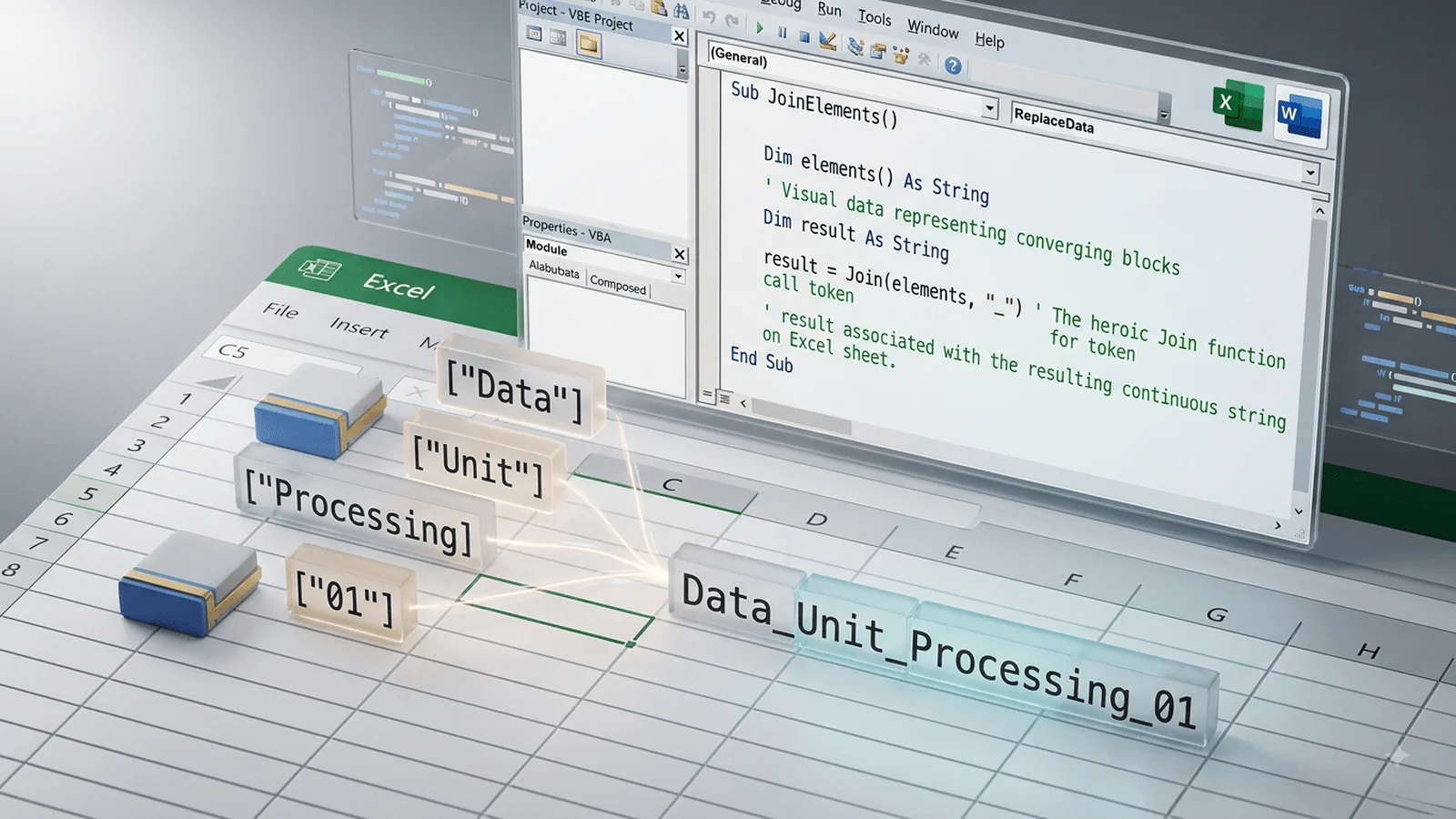The height and width of the screenshot is (819, 1456).
Task: Click the Excel app icon
Action: (1238, 106)
